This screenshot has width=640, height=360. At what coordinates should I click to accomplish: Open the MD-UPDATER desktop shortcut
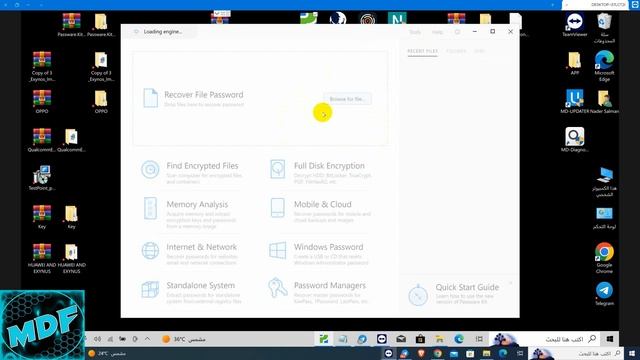[575, 101]
